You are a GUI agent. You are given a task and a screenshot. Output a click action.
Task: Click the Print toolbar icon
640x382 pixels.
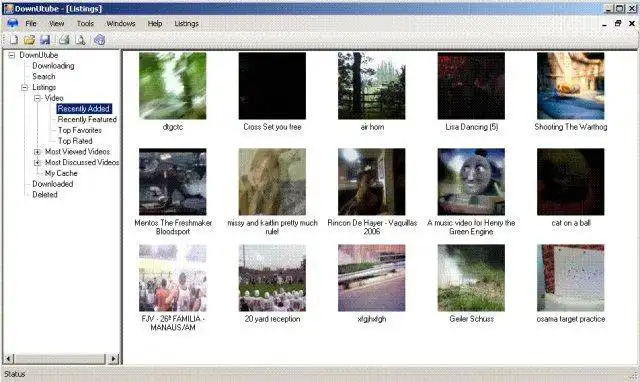tap(64, 40)
